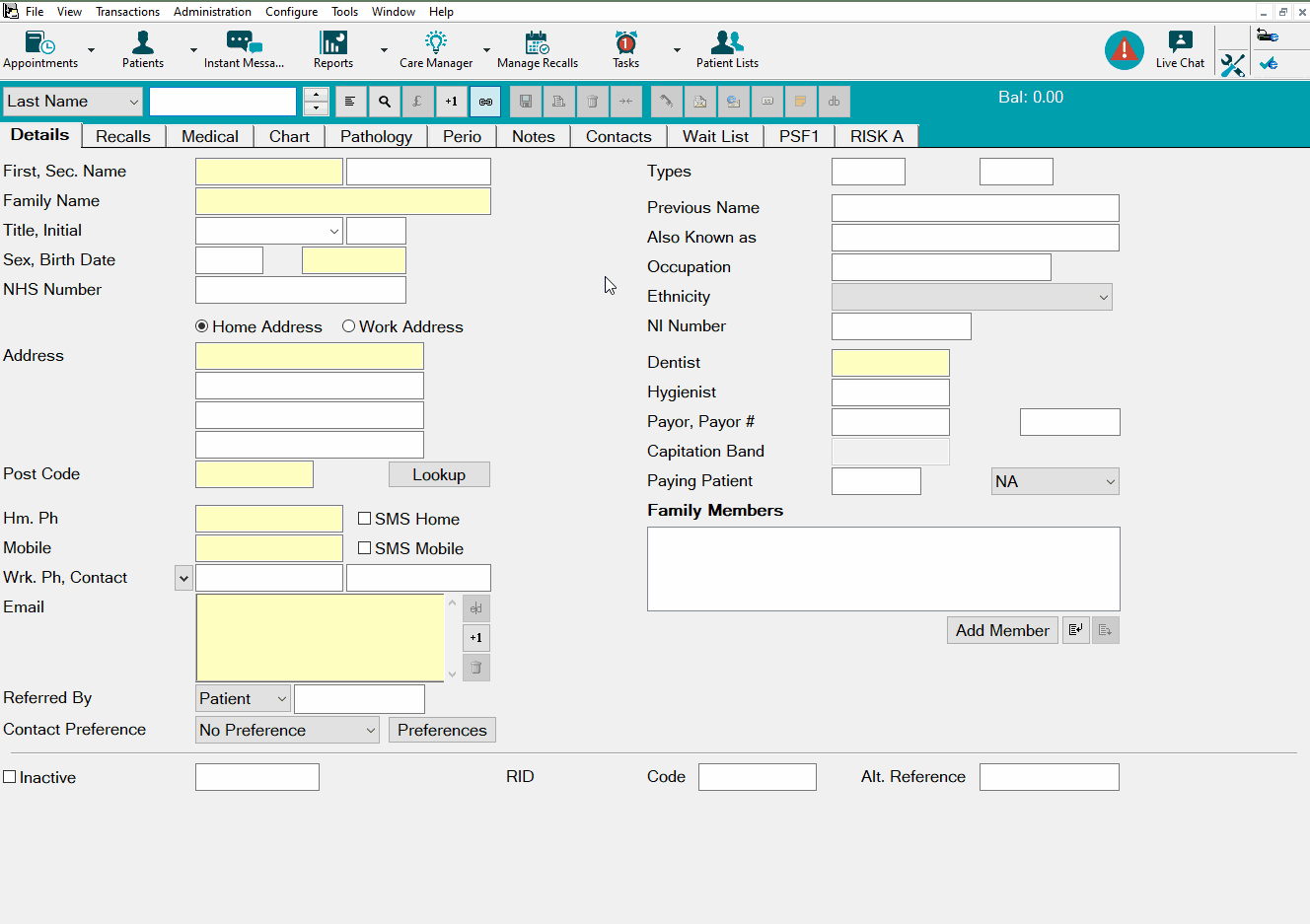Click the magnifying glass search icon
The height and width of the screenshot is (924, 1310).
pos(385,102)
